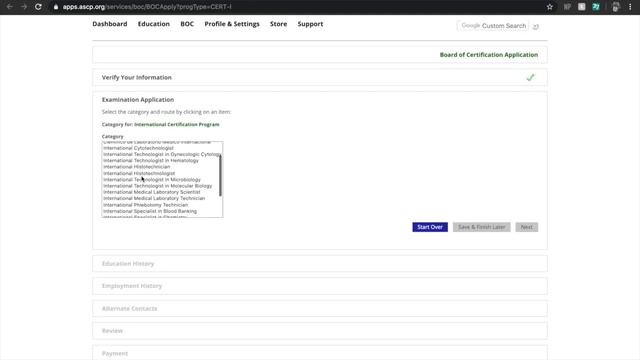This screenshot has width=640, height=360.
Task: Select International Cytotechnologist in the list
Action: 138,148
